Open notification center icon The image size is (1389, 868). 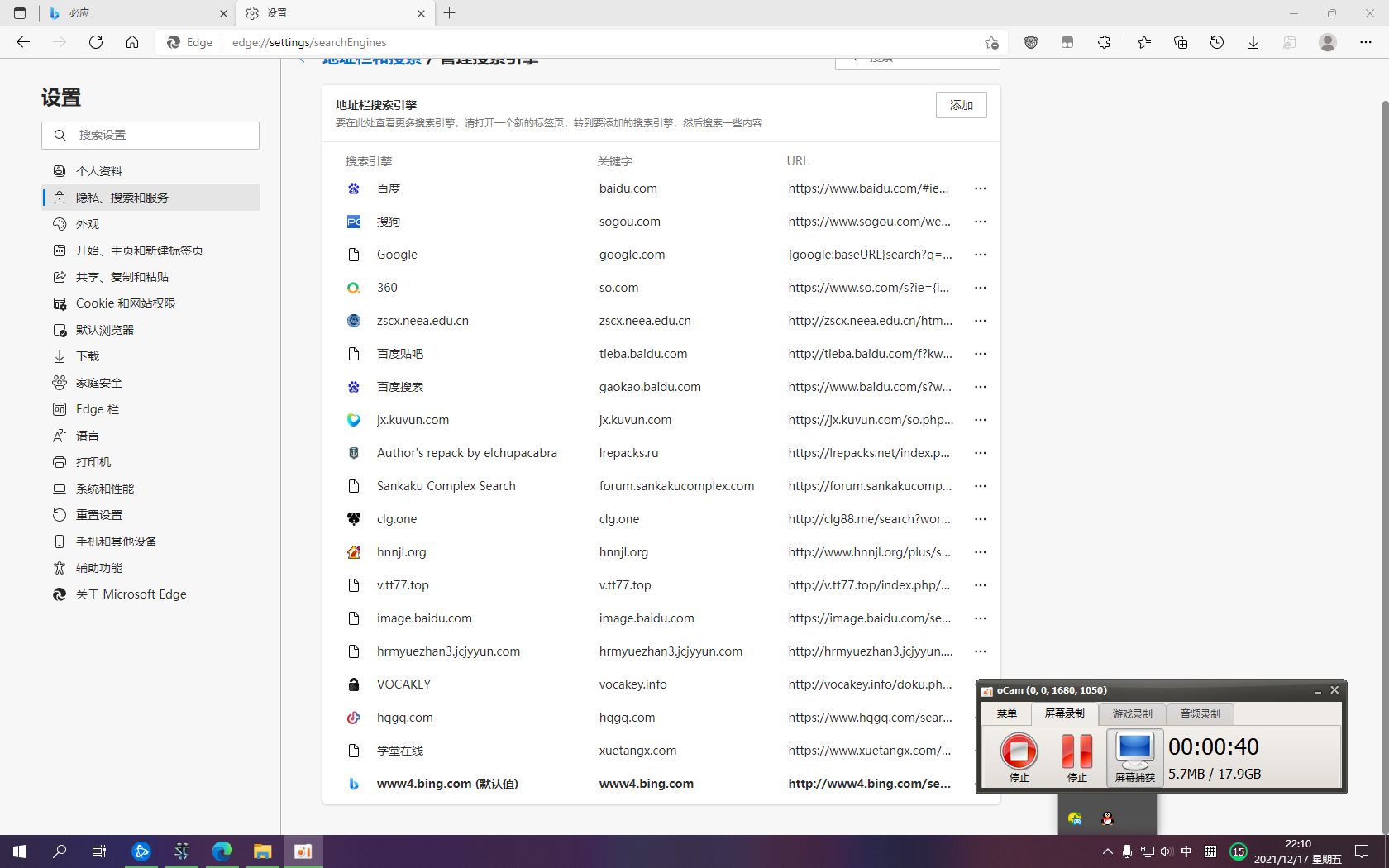(1362, 851)
